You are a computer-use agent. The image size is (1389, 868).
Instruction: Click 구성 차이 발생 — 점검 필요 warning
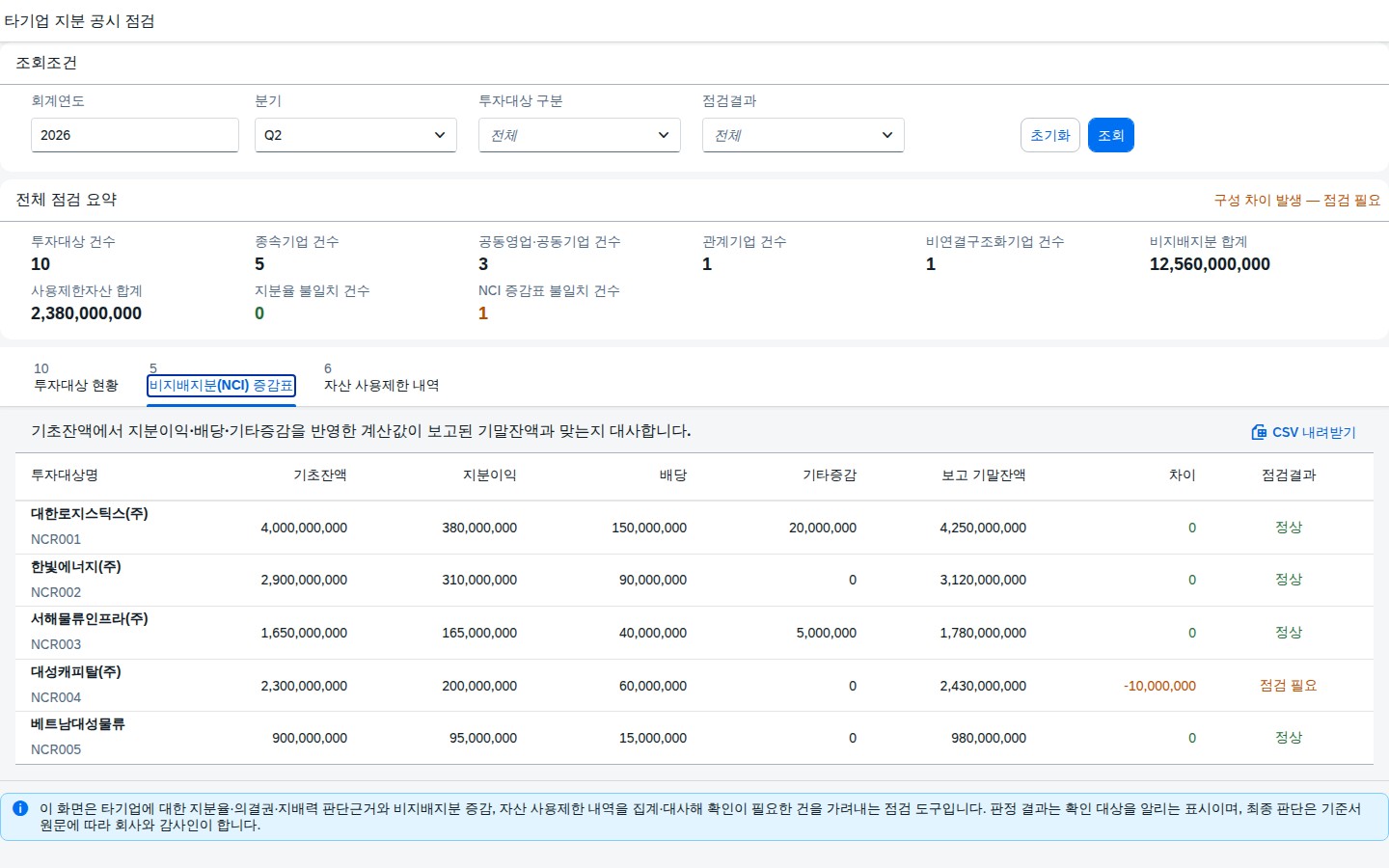(1297, 201)
